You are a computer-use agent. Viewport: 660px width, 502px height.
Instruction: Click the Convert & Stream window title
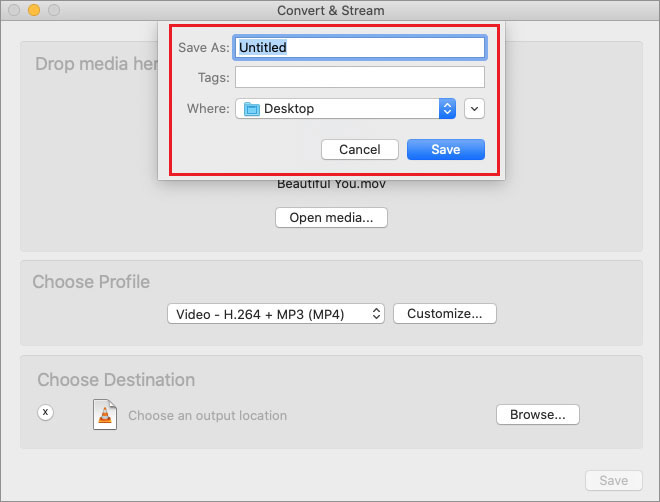point(329,11)
